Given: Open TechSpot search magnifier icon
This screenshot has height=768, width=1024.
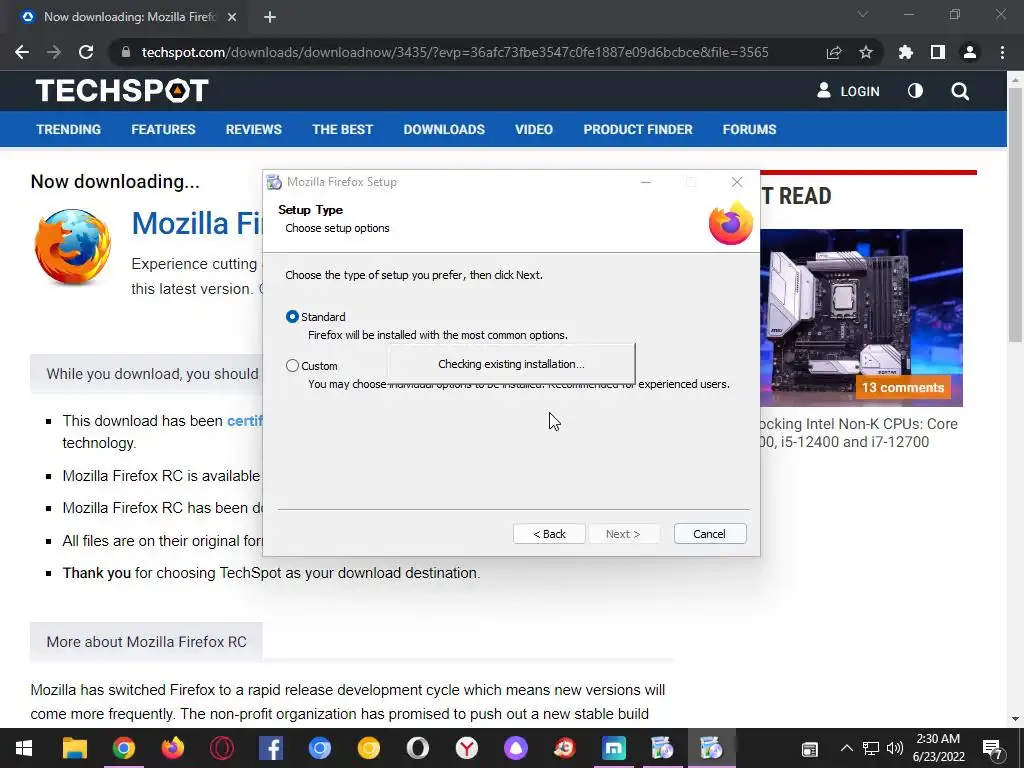Looking at the screenshot, I should 960,91.
